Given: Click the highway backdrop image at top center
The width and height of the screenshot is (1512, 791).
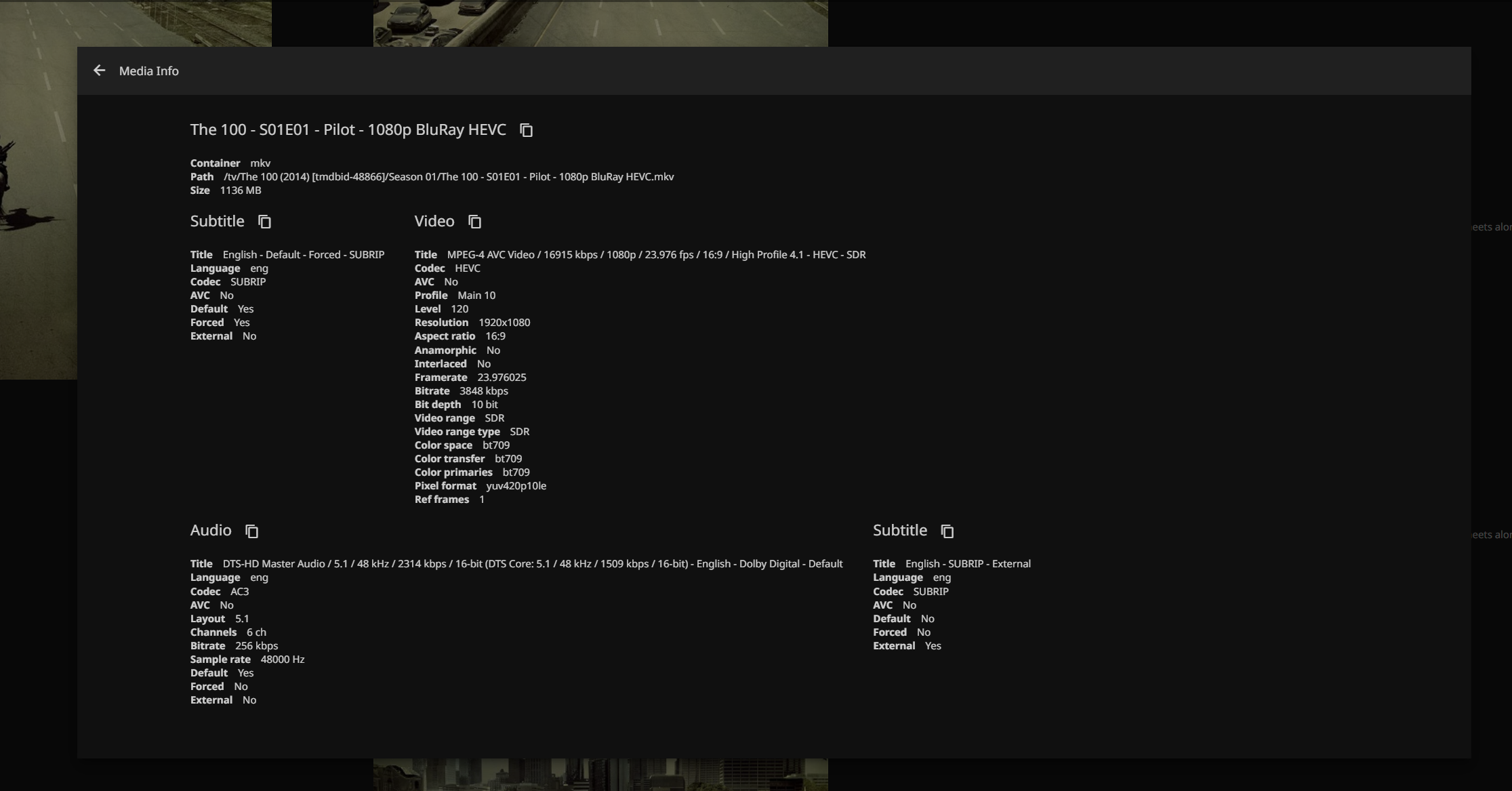Looking at the screenshot, I should tap(600, 23).
